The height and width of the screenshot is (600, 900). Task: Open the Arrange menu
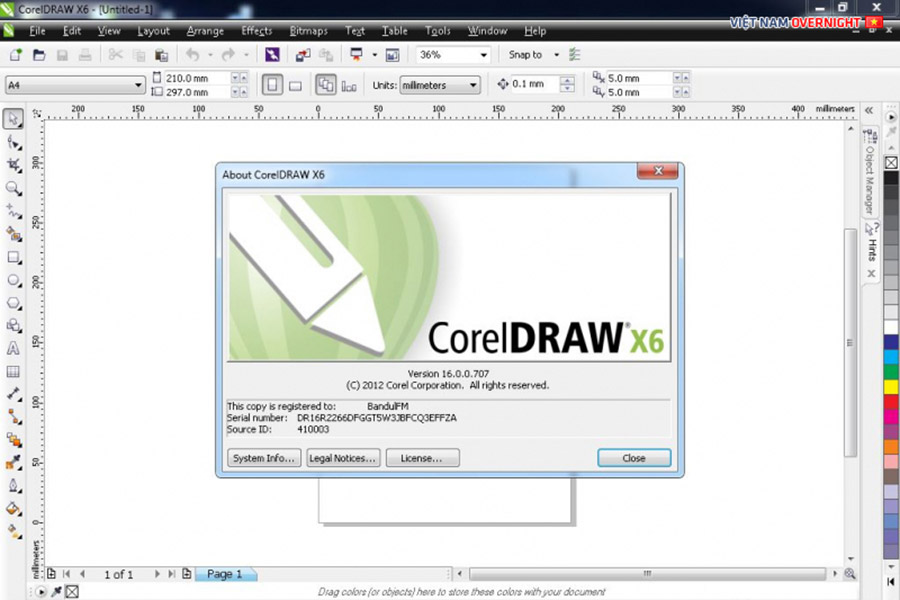[x=205, y=31]
